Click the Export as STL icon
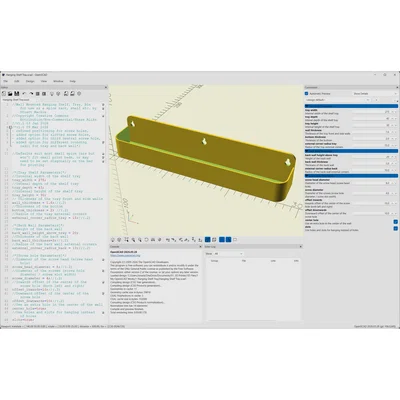 pos(66,94)
